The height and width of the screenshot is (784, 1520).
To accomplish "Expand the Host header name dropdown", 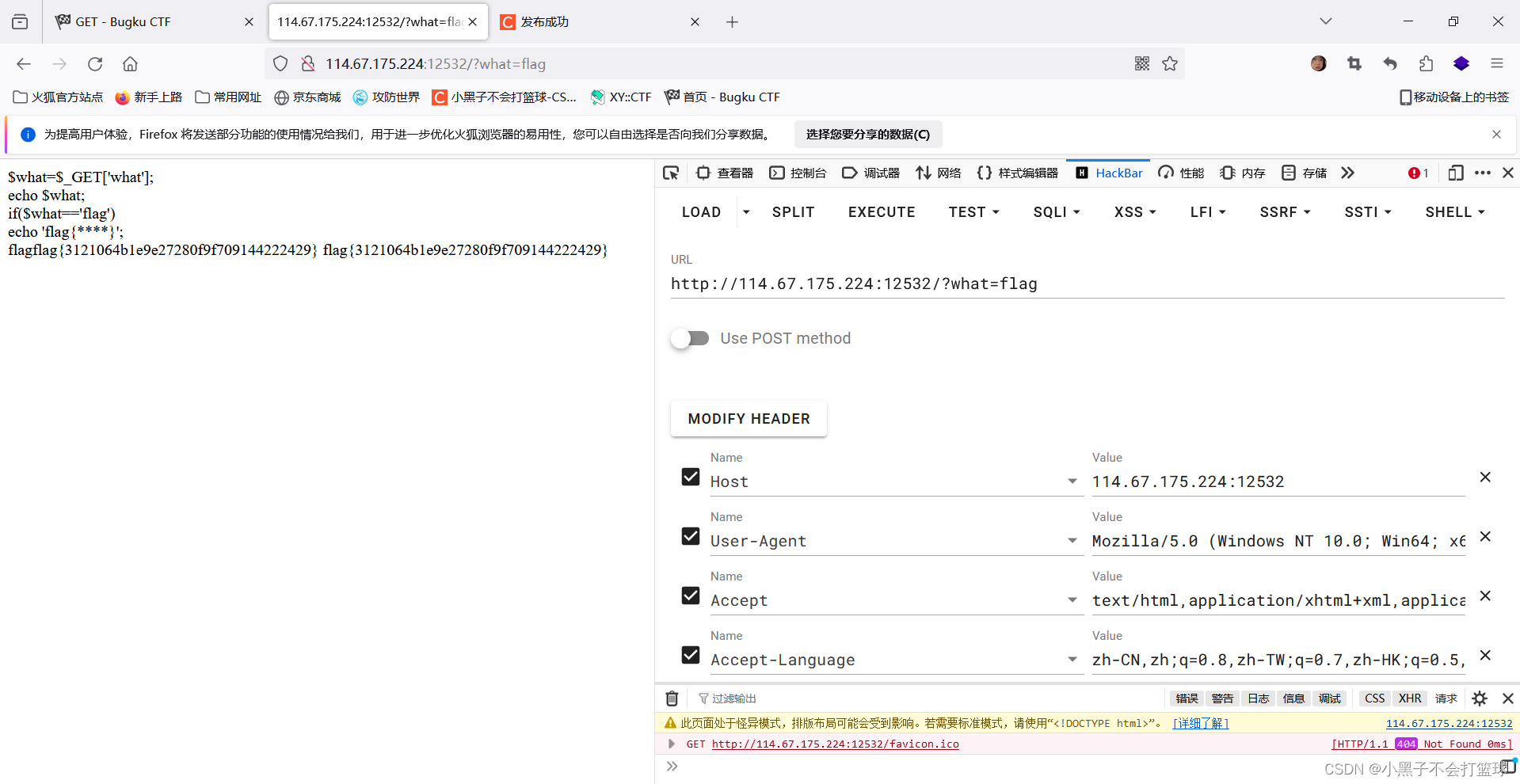I will point(1072,481).
